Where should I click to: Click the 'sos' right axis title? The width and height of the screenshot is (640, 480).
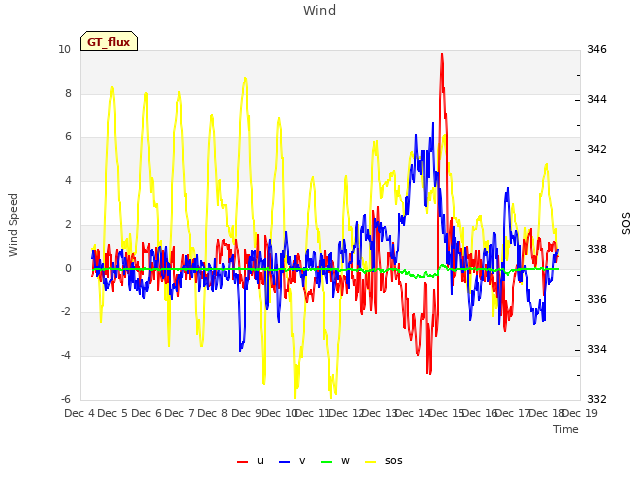click(626, 223)
